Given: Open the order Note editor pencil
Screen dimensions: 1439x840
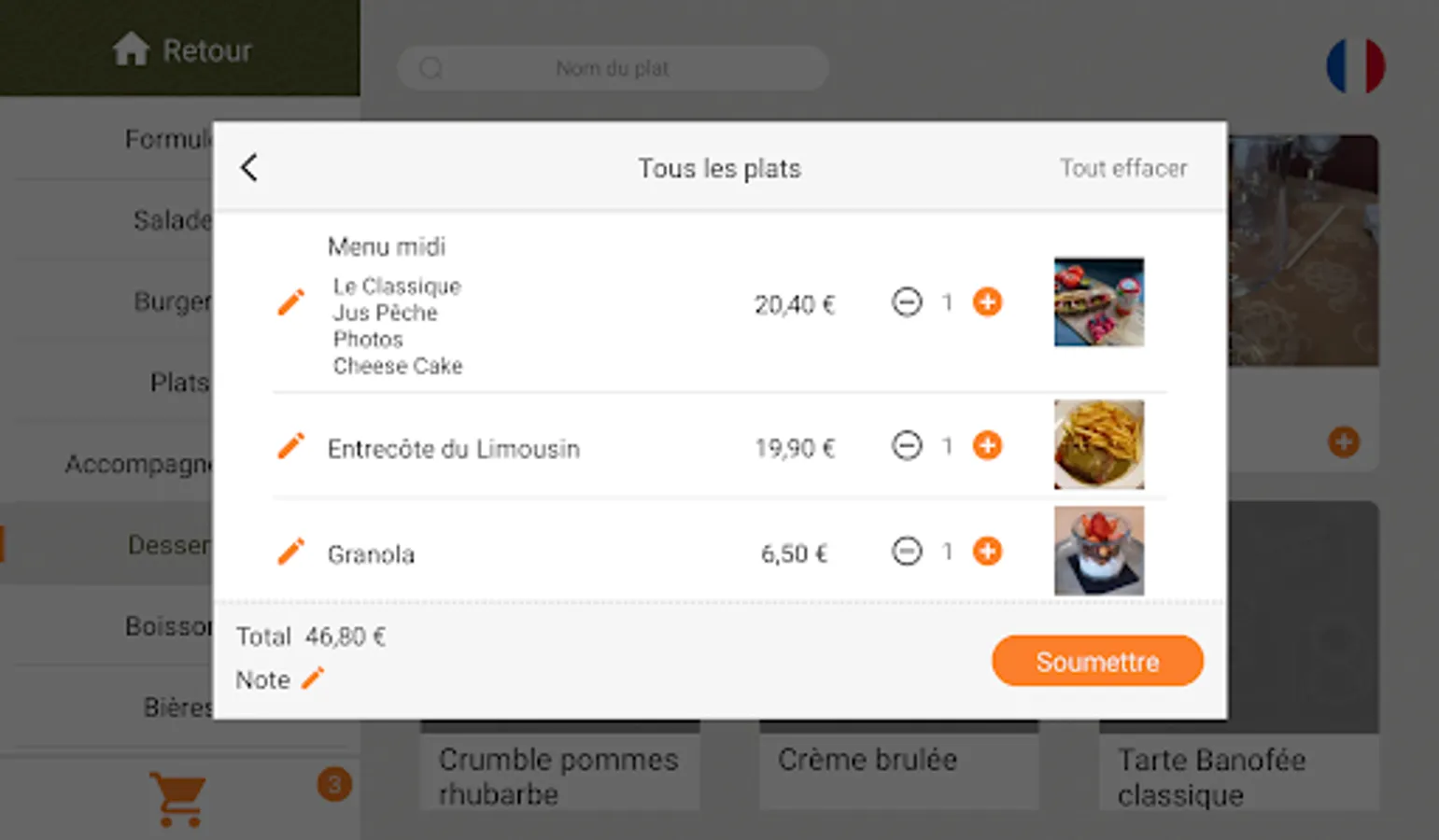Looking at the screenshot, I should pyautogui.click(x=313, y=679).
